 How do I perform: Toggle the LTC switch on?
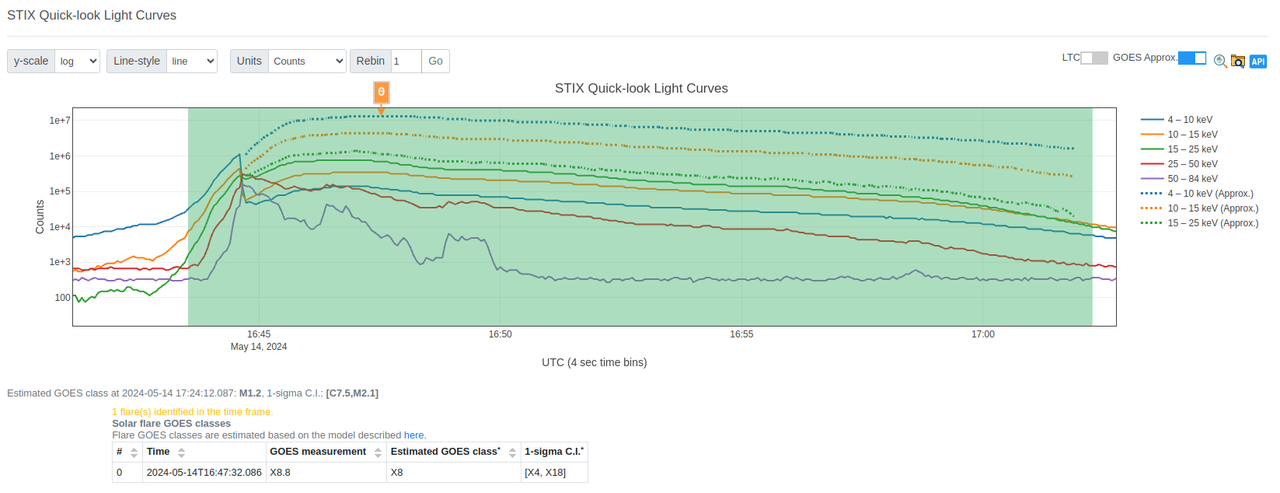1095,58
